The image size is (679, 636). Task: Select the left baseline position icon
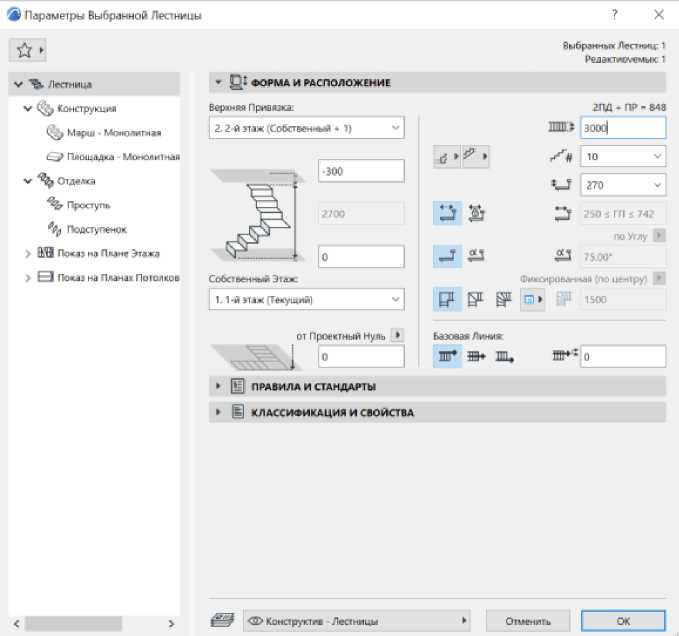[x=447, y=355]
